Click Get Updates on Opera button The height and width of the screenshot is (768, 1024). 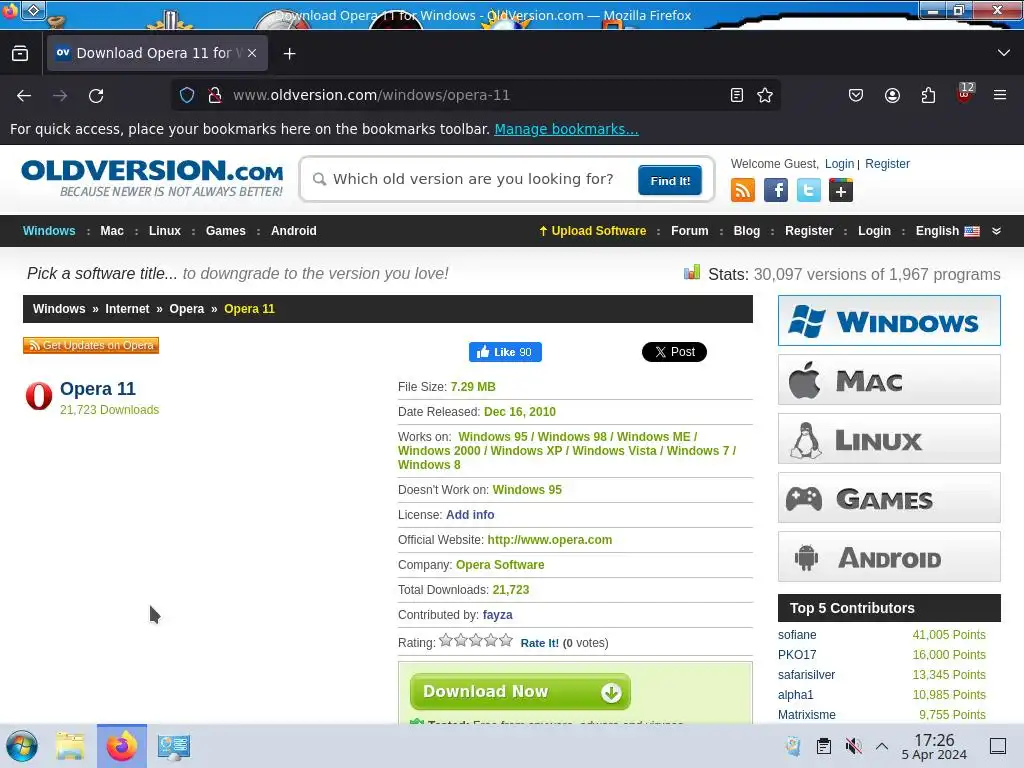click(91, 345)
